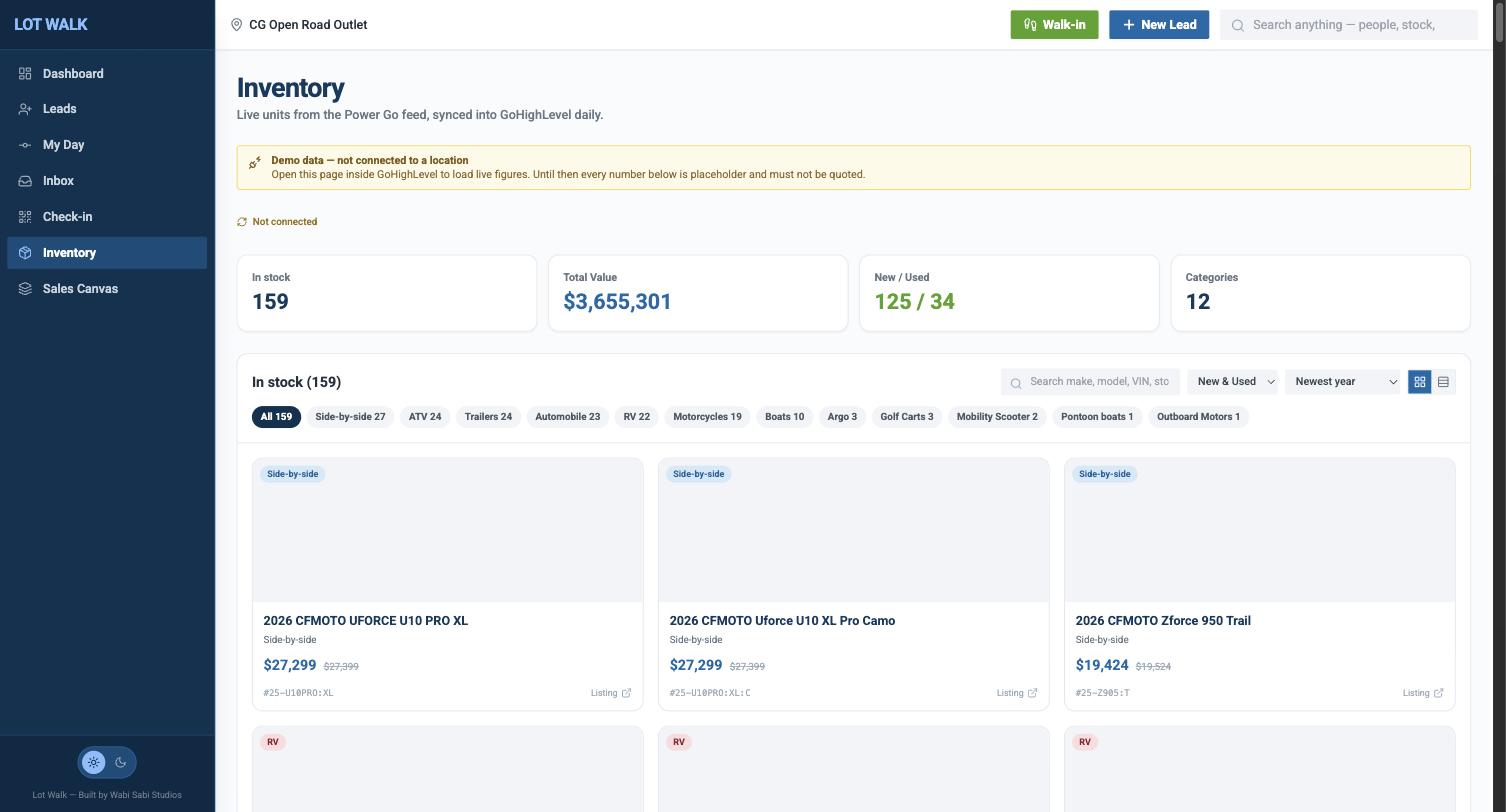1506x812 pixels.
Task: Click stock number #25-Z905:T
Action: tap(1103, 693)
